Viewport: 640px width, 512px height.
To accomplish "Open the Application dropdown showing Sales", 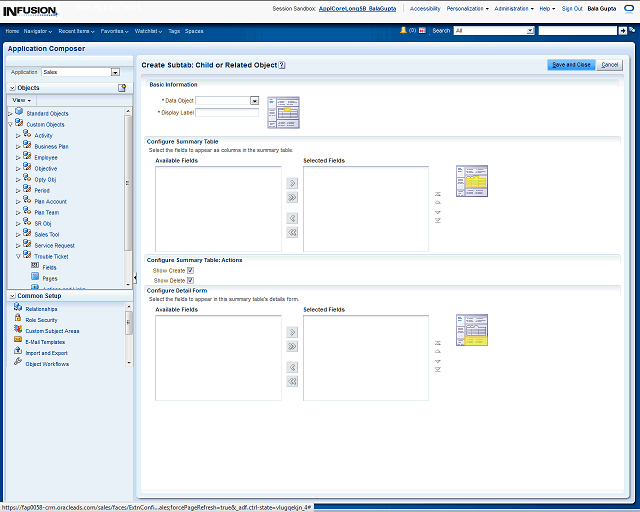I will pyautogui.click(x=115, y=72).
